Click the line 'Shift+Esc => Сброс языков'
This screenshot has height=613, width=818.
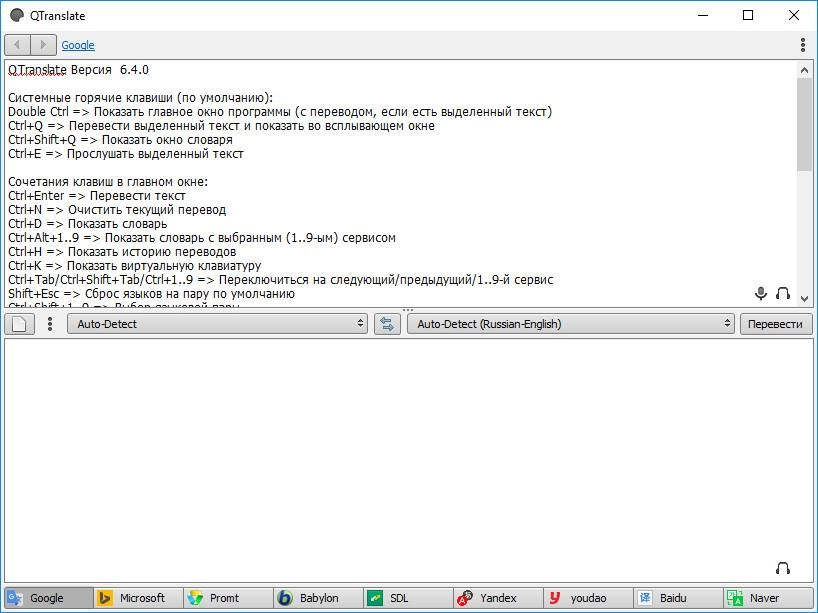click(x=151, y=294)
